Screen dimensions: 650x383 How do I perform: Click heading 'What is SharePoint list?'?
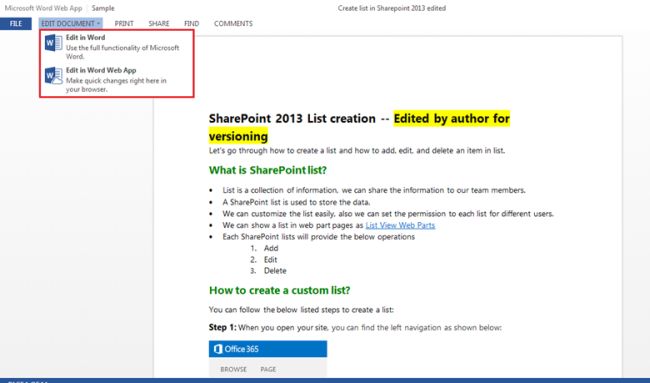tap(268, 170)
